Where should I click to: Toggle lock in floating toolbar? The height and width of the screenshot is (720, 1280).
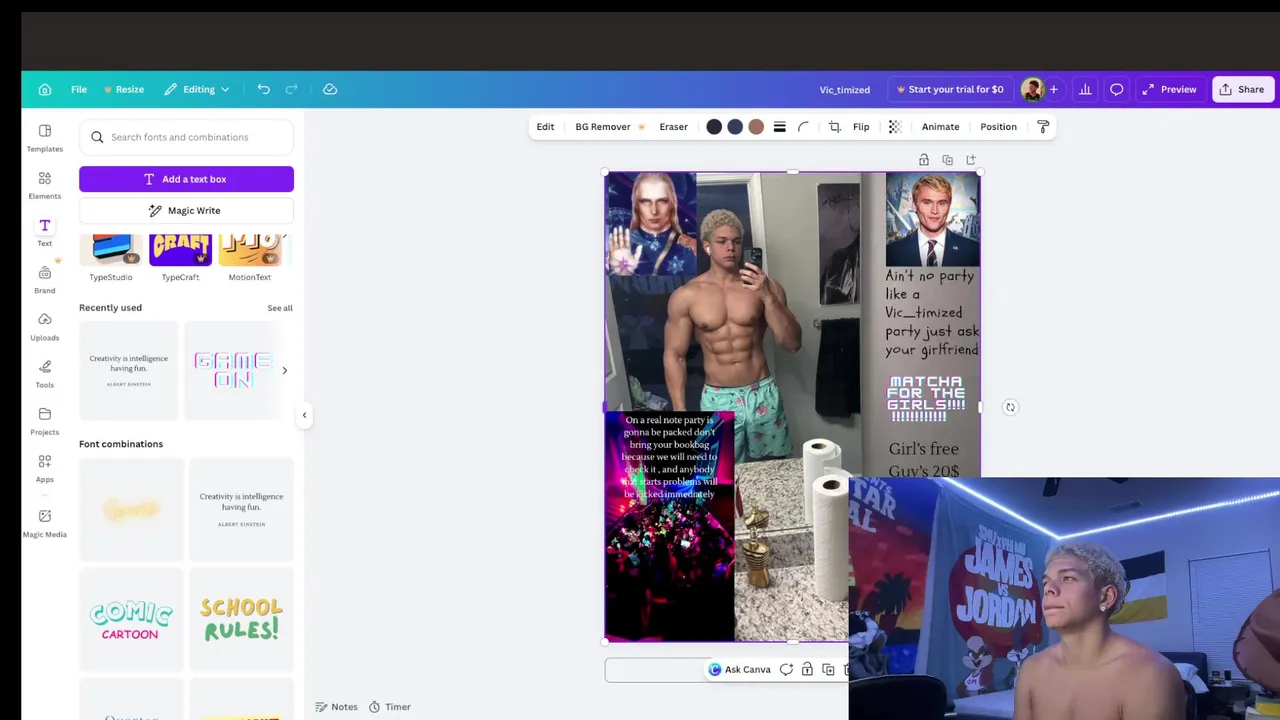tap(807, 670)
